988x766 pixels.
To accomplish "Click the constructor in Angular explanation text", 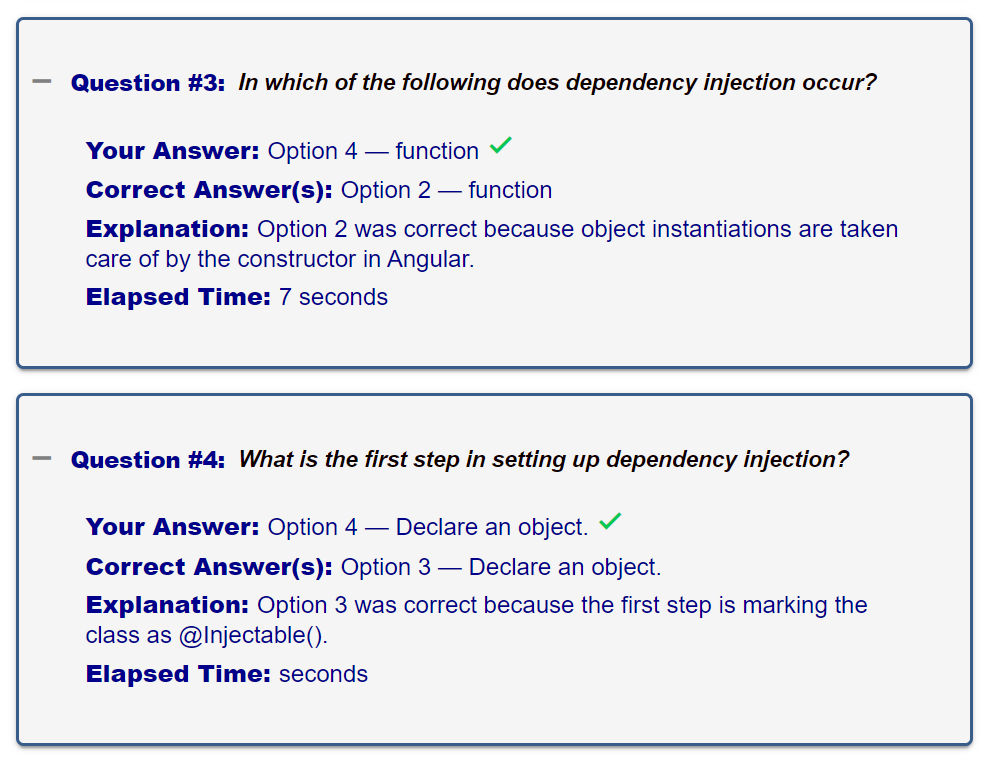I will point(355,259).
